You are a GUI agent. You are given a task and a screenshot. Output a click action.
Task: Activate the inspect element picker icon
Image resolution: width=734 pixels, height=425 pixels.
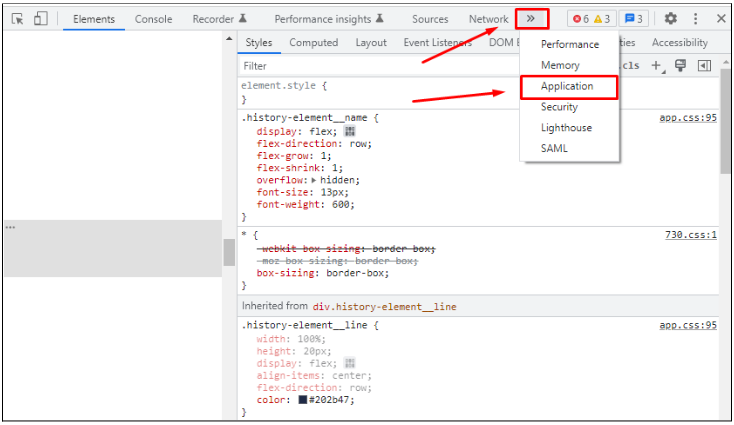[17, 19]
